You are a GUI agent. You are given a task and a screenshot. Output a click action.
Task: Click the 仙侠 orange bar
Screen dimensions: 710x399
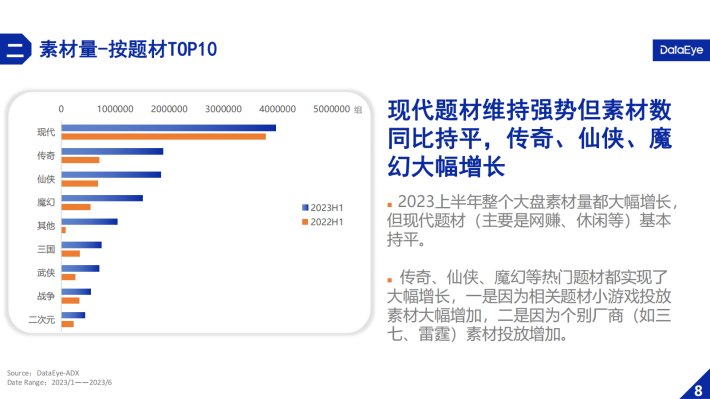(80, 183)
